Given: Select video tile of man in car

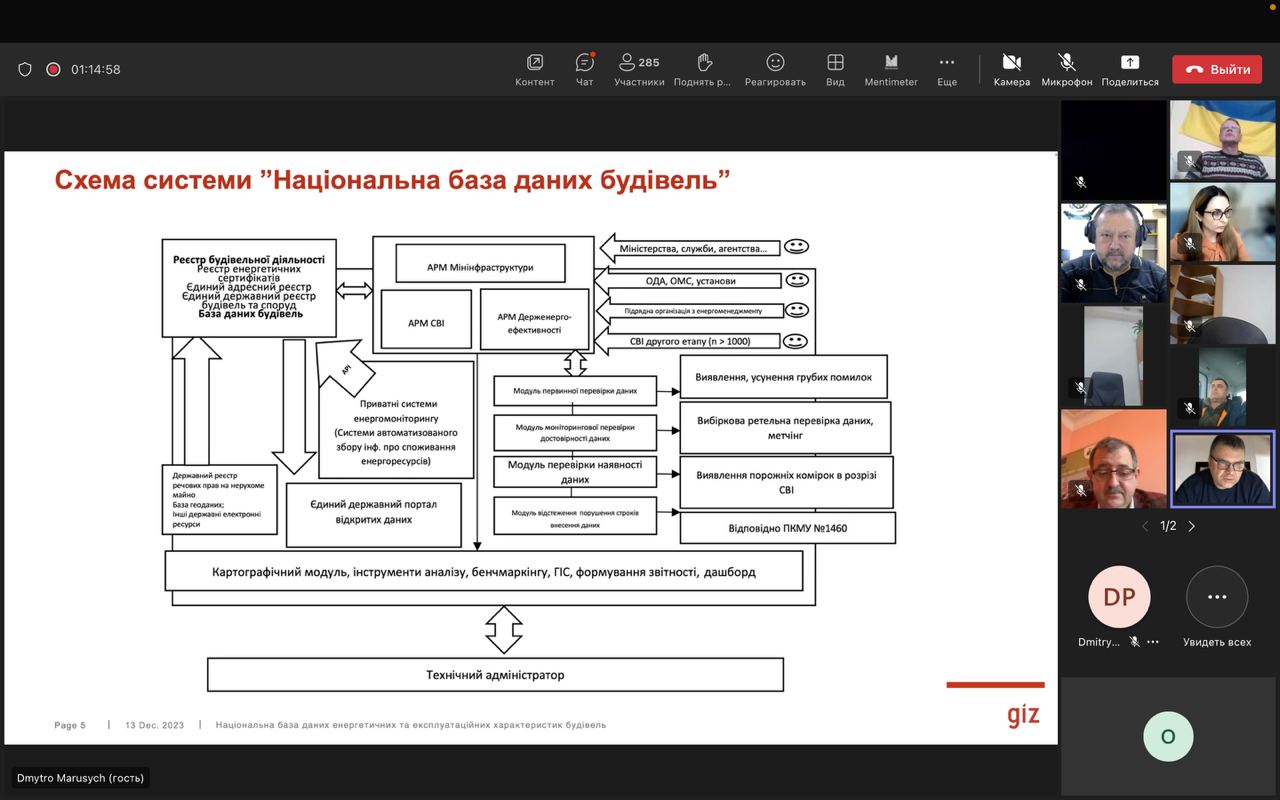Looking at the screenshot, I should 1222,386.
